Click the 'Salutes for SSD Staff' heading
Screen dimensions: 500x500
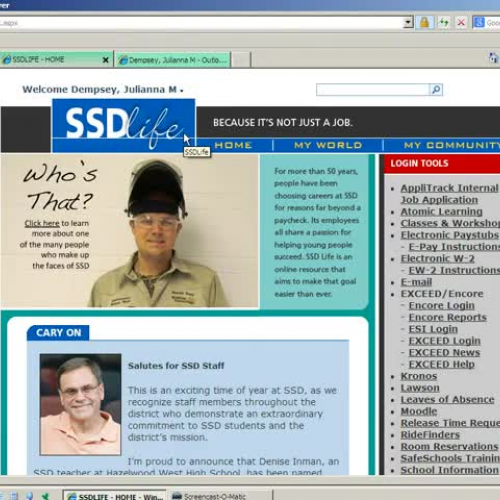click(x=176, y=366)
